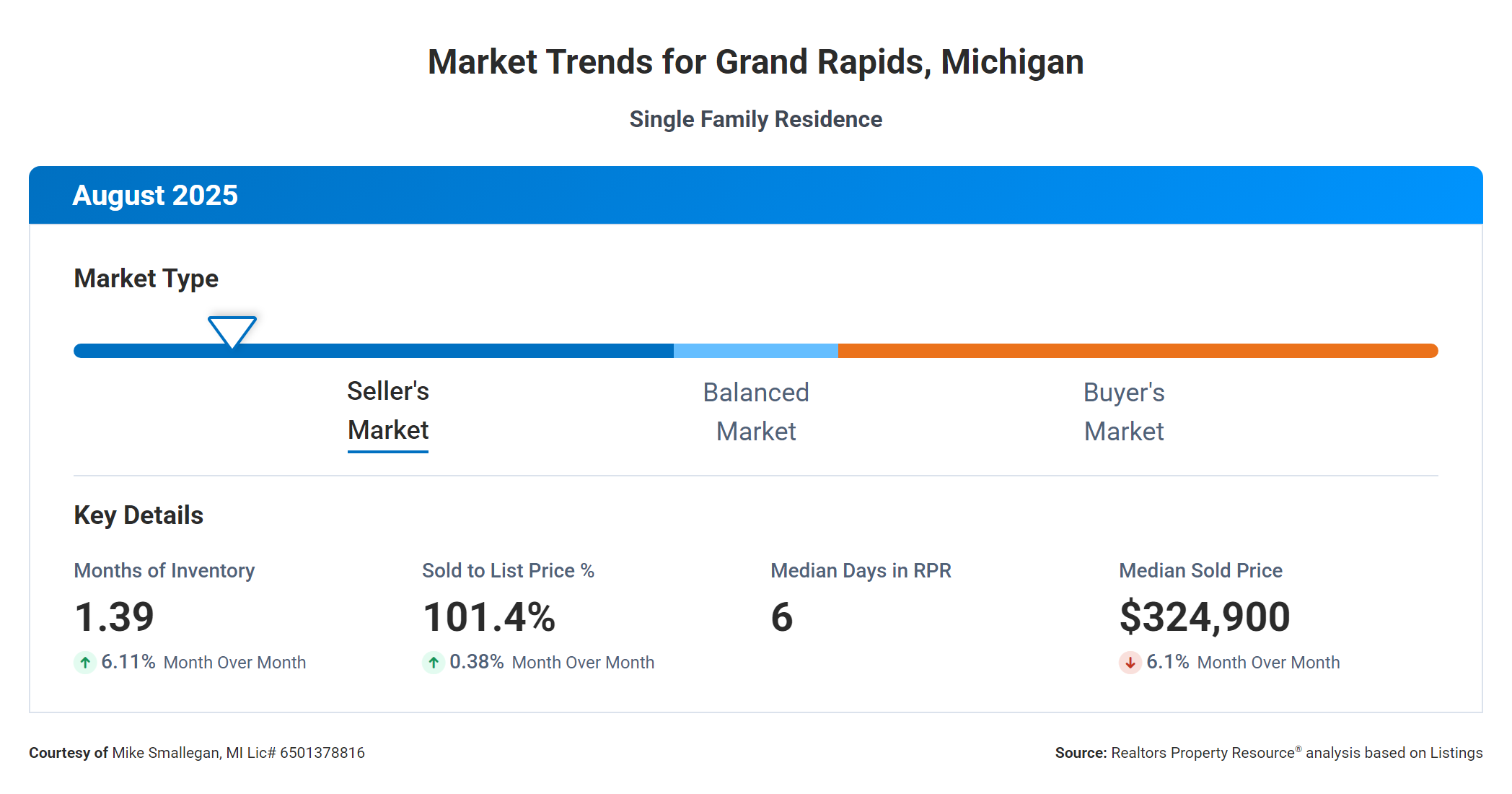Click the $324,900 median price value
The height and width of the screenshot is (794, 1512).
tap(1205, 617)
